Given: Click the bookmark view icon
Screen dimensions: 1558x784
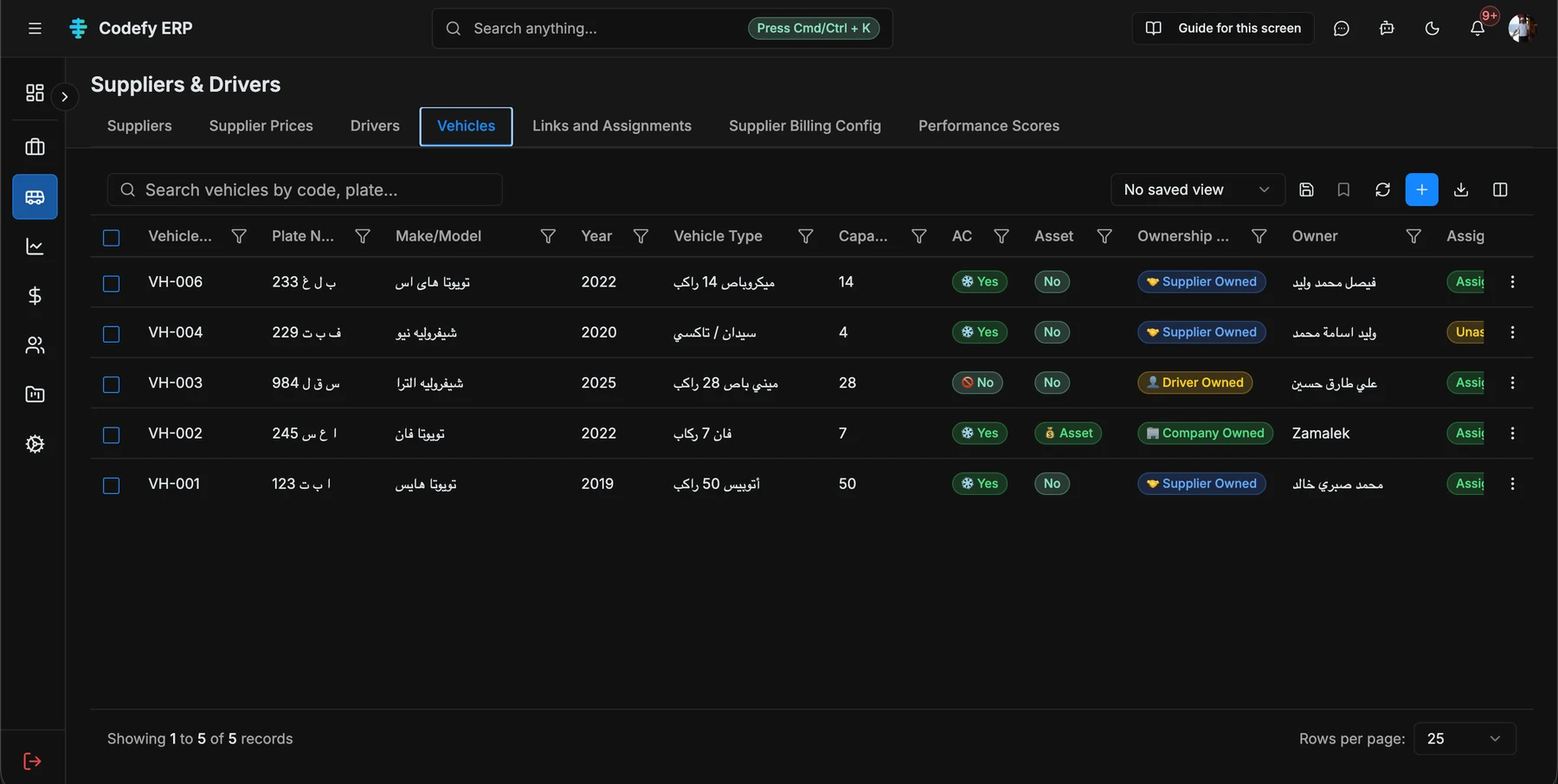Looking at the screenshot, I should click(1343, 190).
